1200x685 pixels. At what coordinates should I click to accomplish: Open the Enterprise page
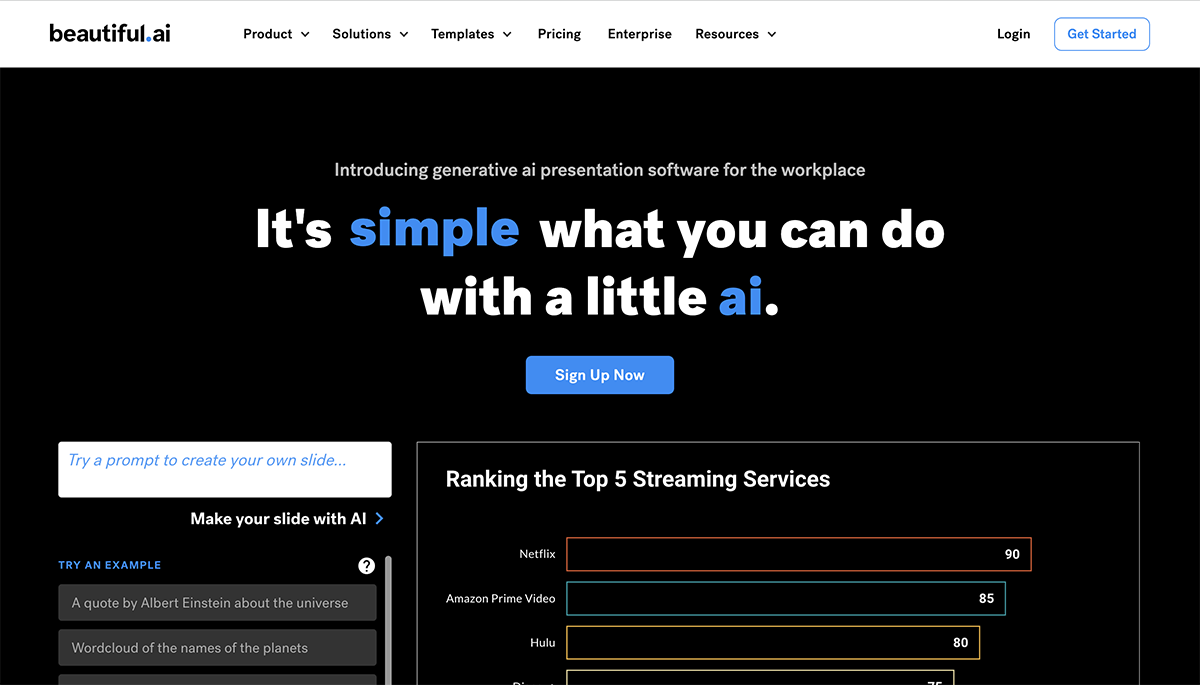click(640, 34)
